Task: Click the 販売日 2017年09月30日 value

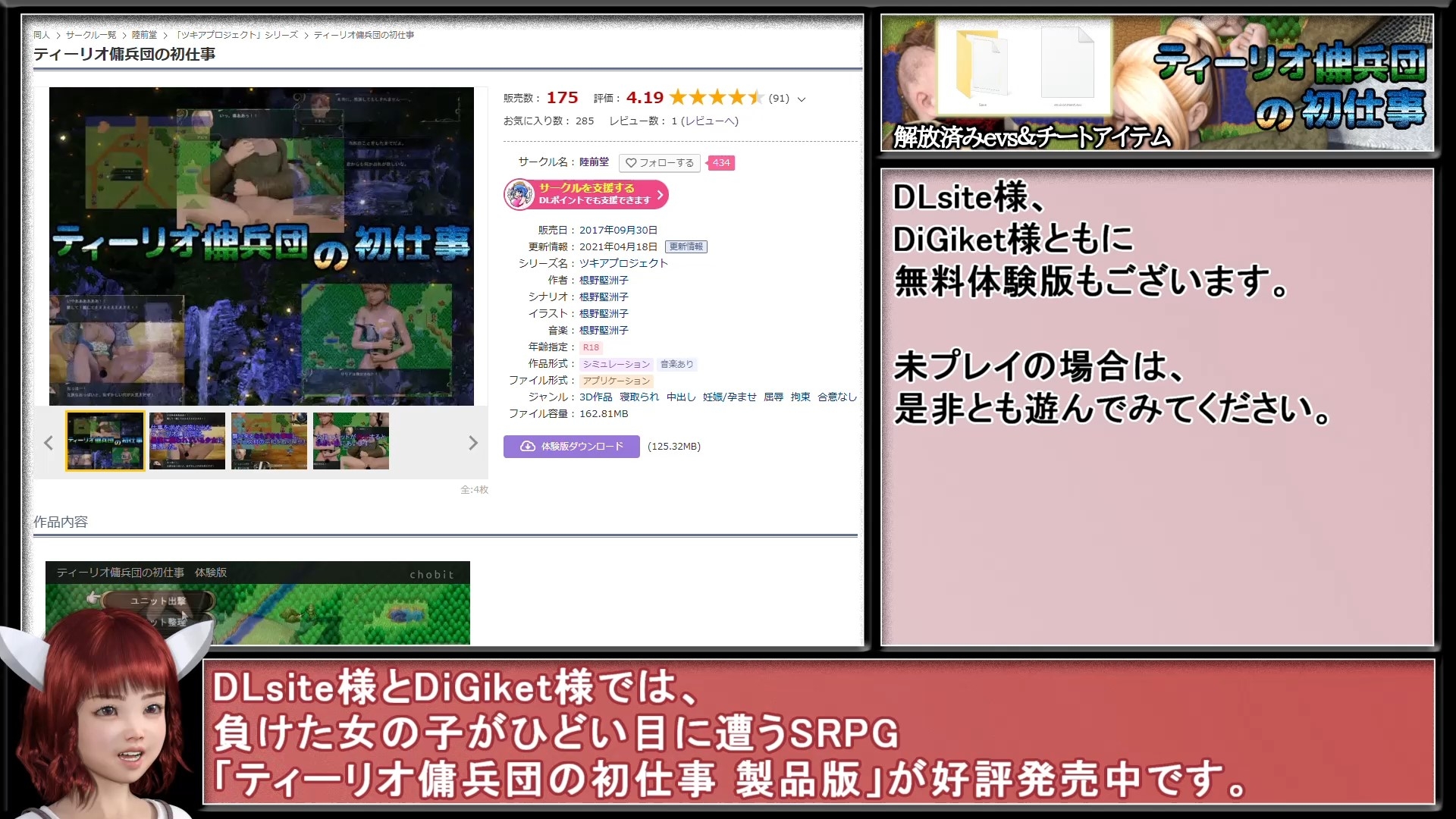Action: [618, 230]
